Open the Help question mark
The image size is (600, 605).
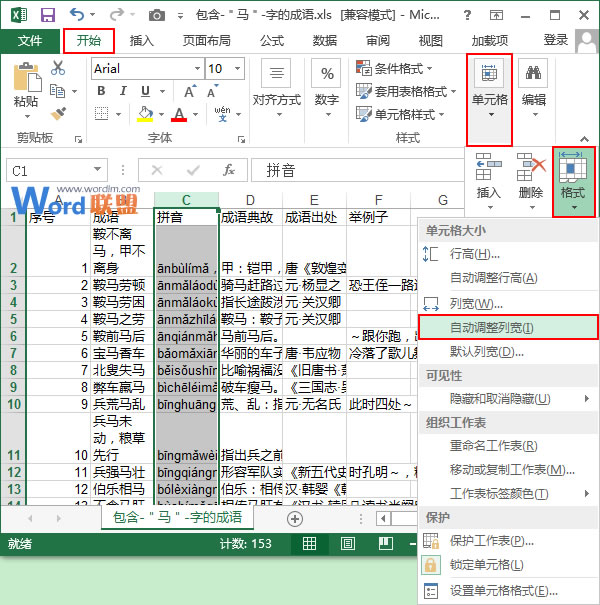tap(467, 15)
